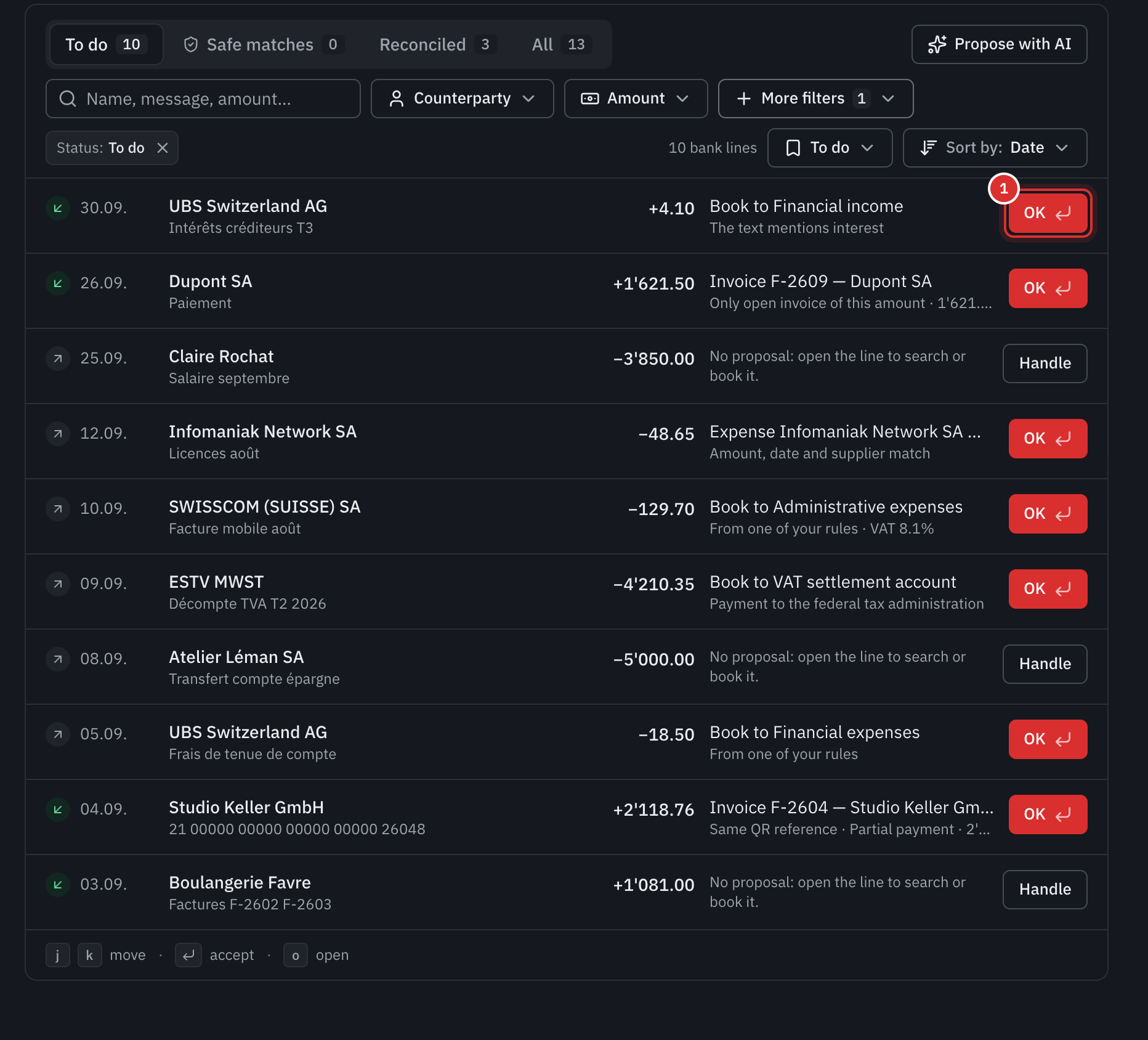Click the 'o' open shortcut key hint
The image size is (1148, 1040).
296,956
